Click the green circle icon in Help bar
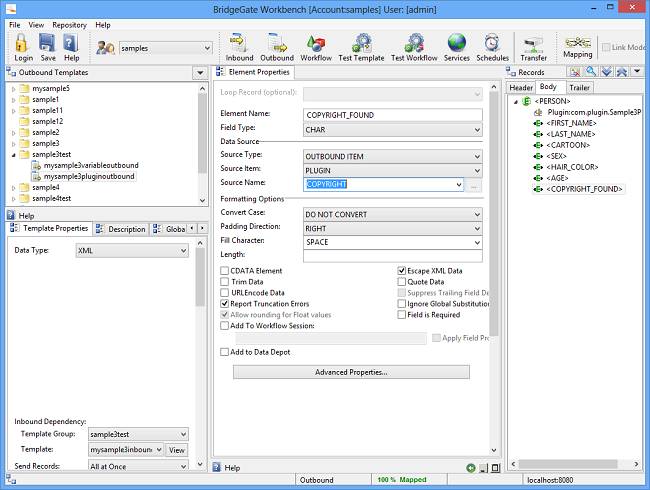 (x=471, y=468)
